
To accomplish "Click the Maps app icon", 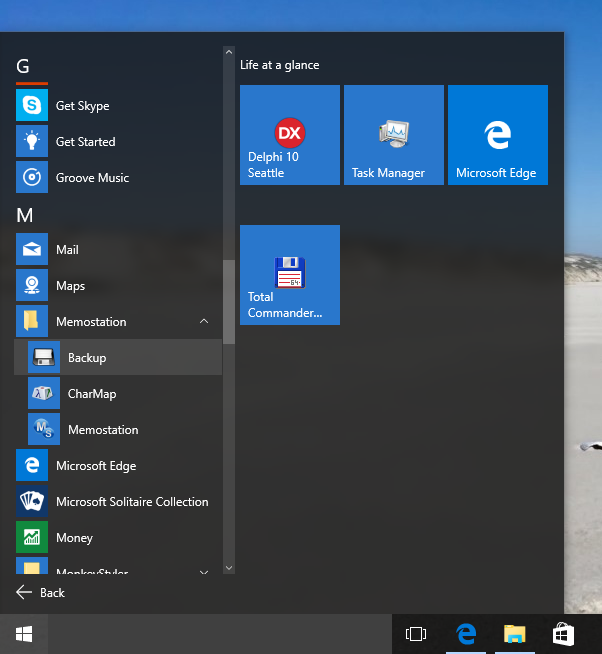I will click(x=32, y=285).
